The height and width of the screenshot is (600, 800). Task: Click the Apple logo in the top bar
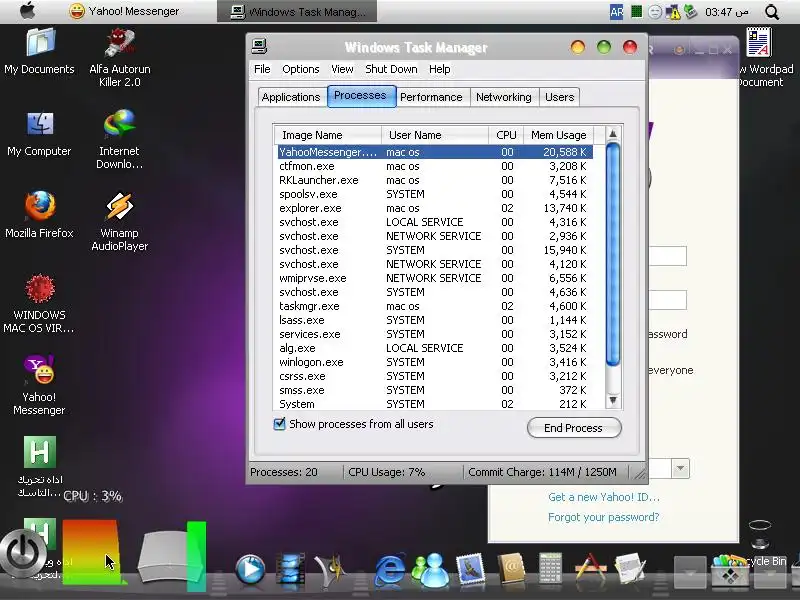tap(28, 11)
